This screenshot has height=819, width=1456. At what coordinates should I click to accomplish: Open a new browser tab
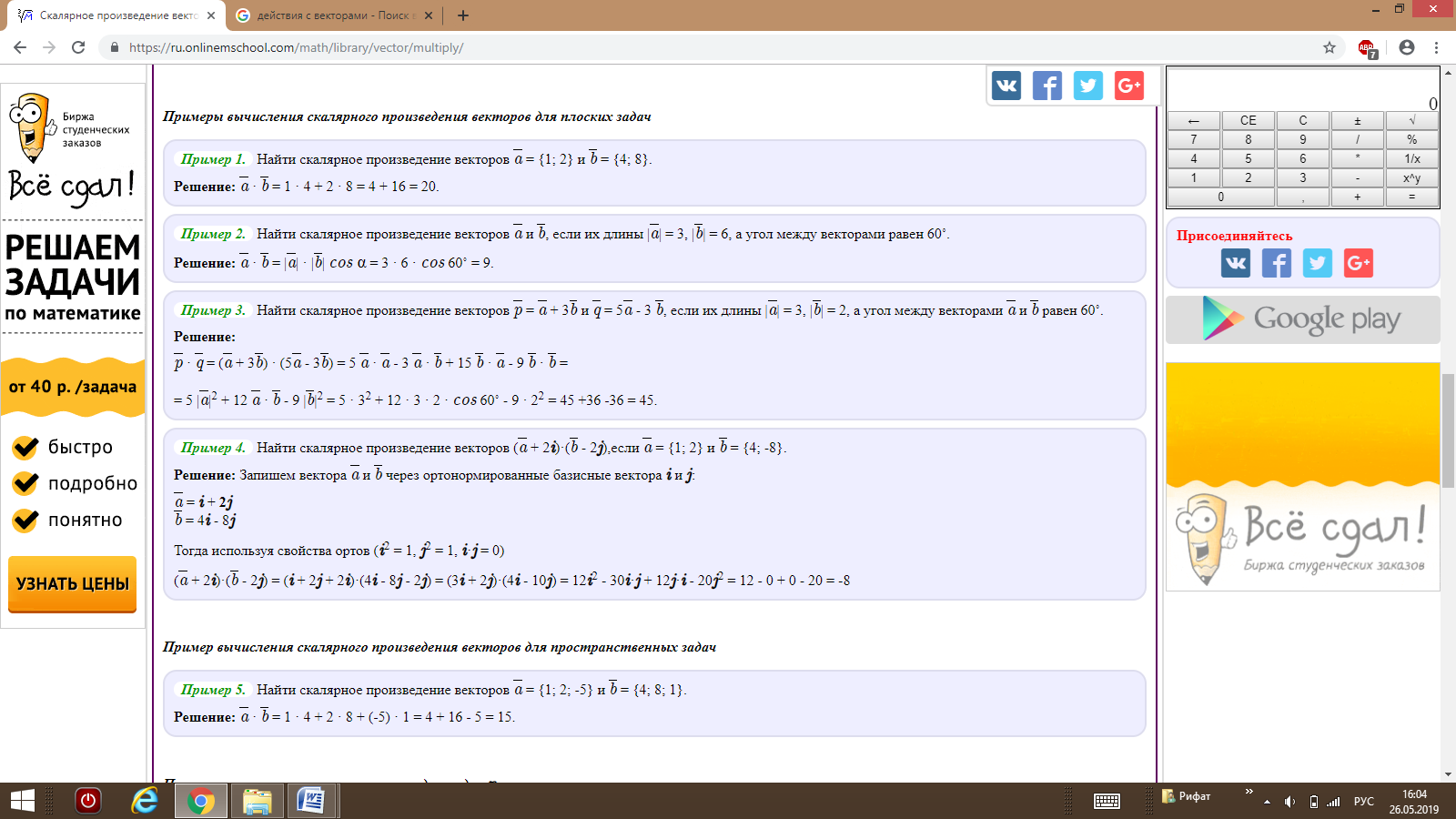pyautogui.click(x=463, y=15)
